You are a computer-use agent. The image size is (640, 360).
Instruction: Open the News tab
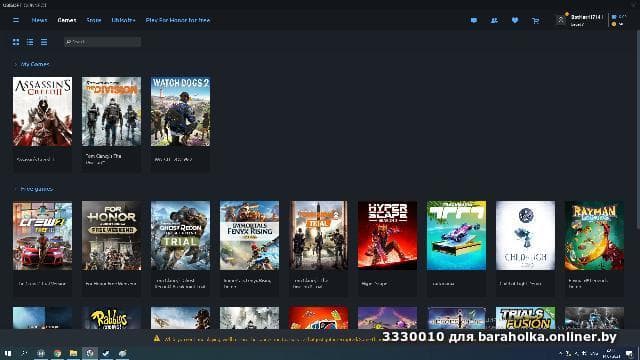pyautogui.click(x=40, y=20)
